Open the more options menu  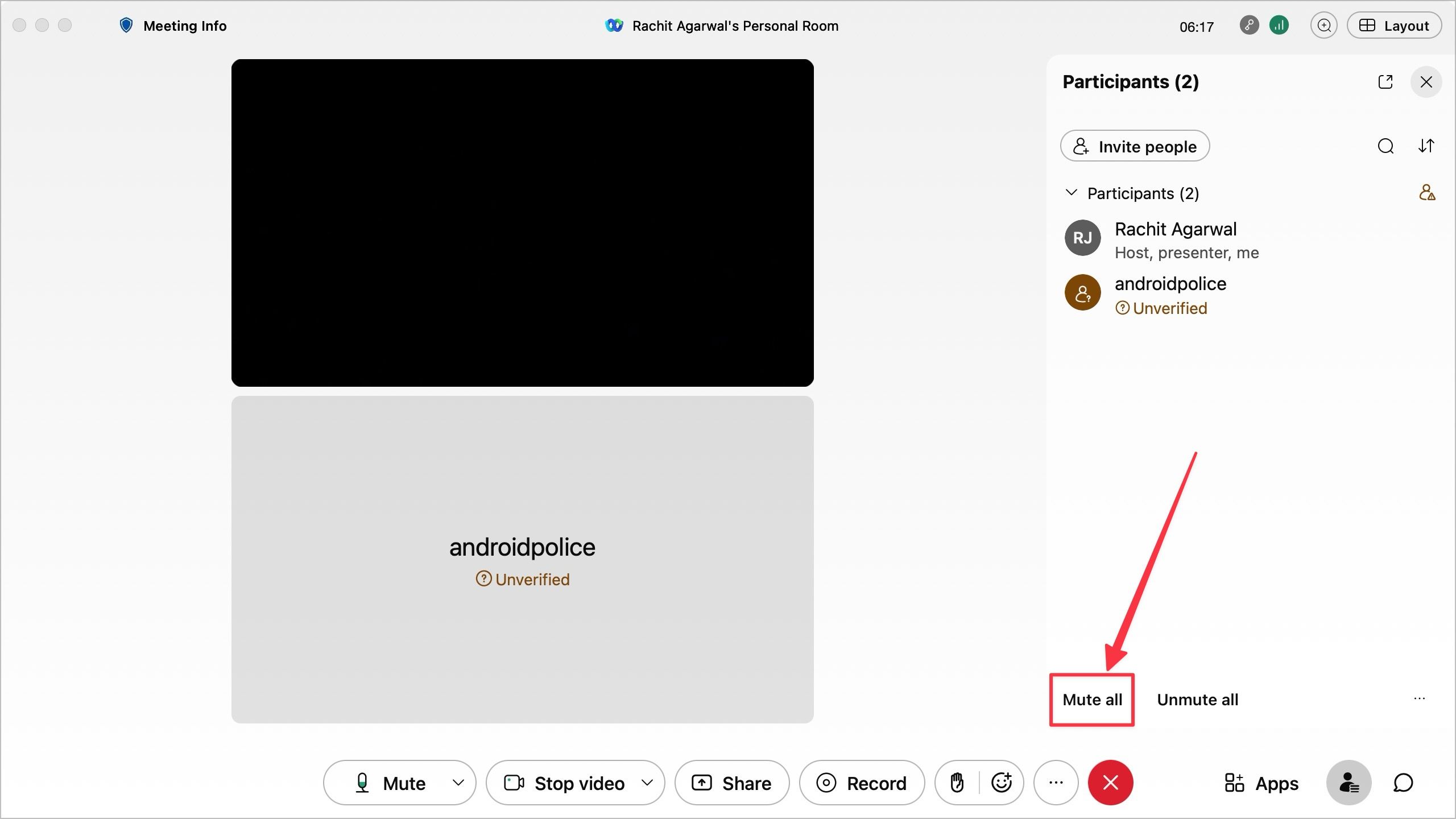tap(1056, 783)
